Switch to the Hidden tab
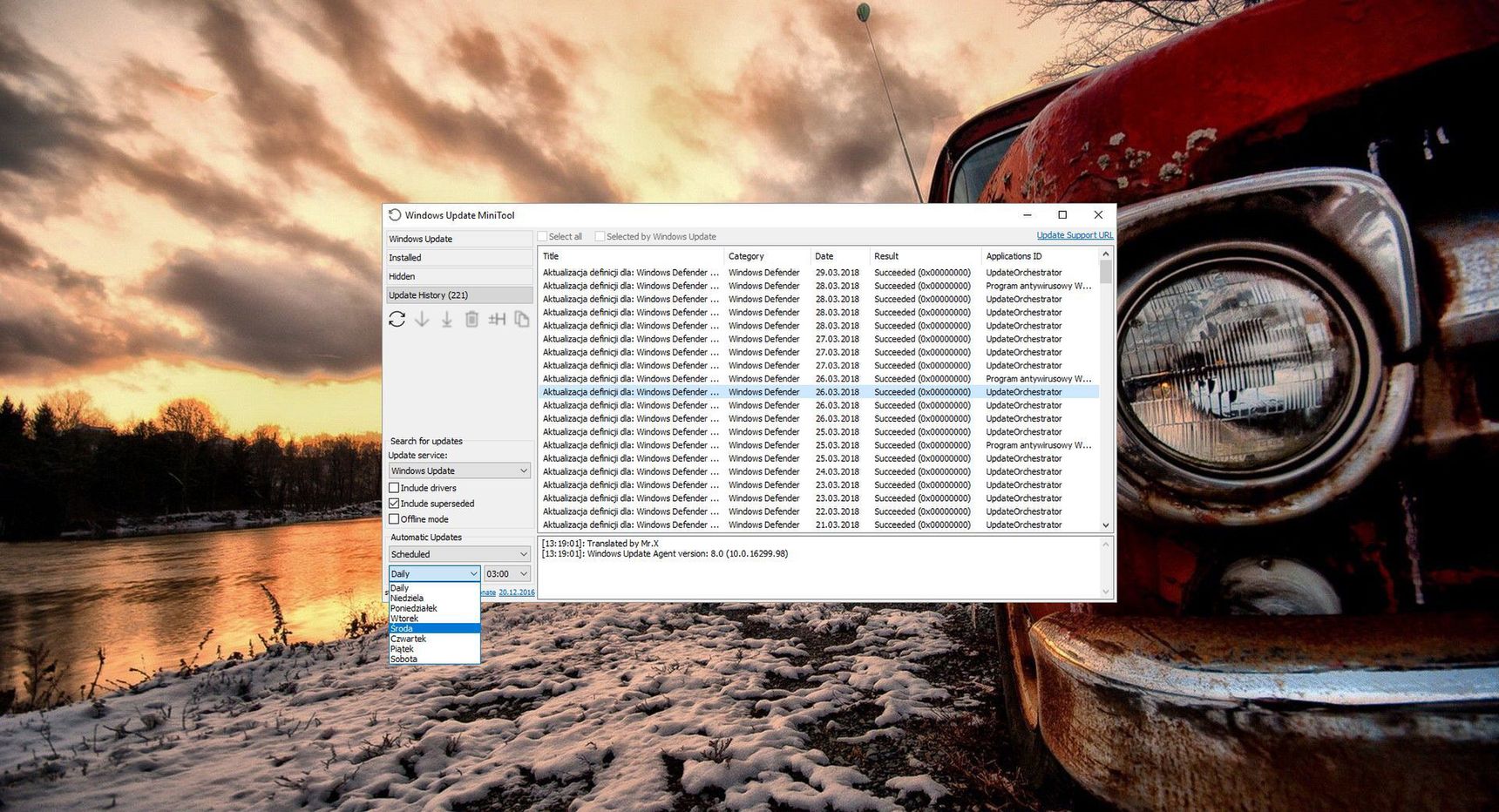The image size is (1499, 812). pos(459,276)
